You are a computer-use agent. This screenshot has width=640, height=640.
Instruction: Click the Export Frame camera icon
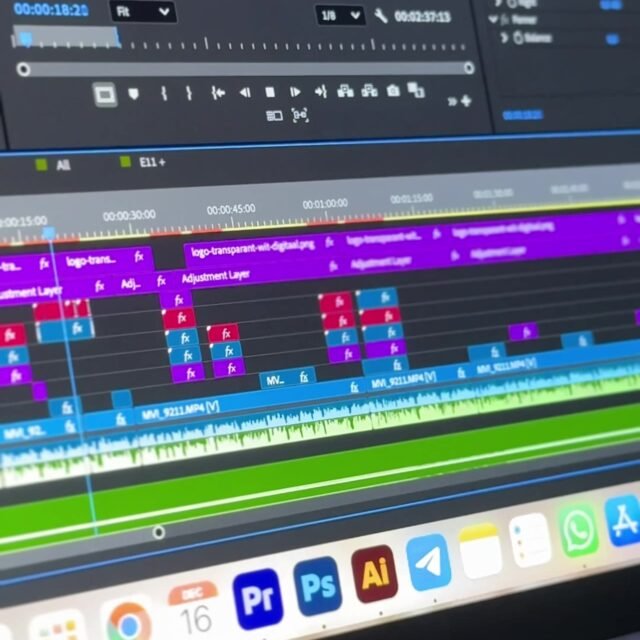click(393, 90)
